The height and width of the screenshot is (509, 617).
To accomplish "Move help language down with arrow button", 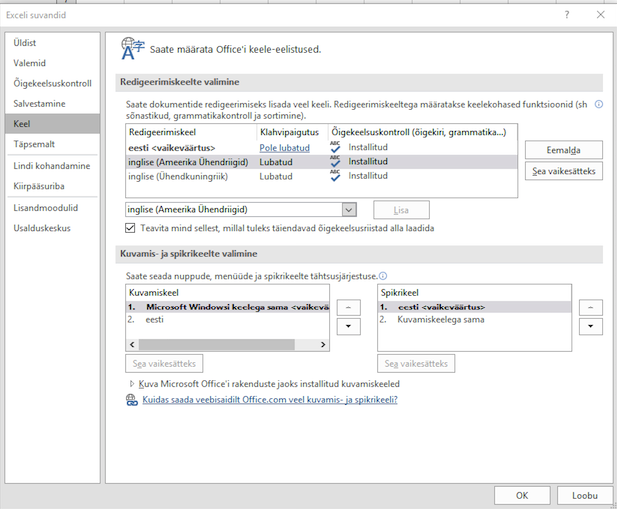I will point(591,326).
